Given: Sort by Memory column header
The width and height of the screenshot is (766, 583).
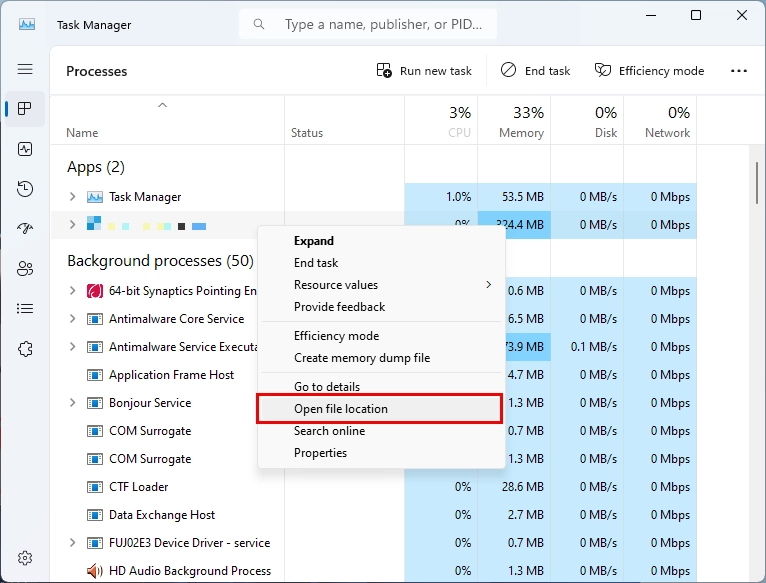Looking at the screenshot, I should pos(514,121).
